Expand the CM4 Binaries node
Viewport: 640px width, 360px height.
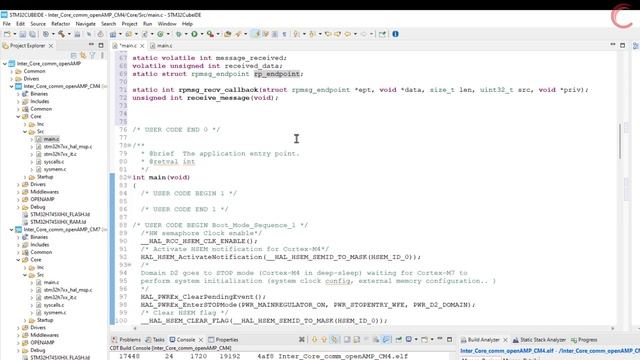pyautogui.click(x=18, y=94)
